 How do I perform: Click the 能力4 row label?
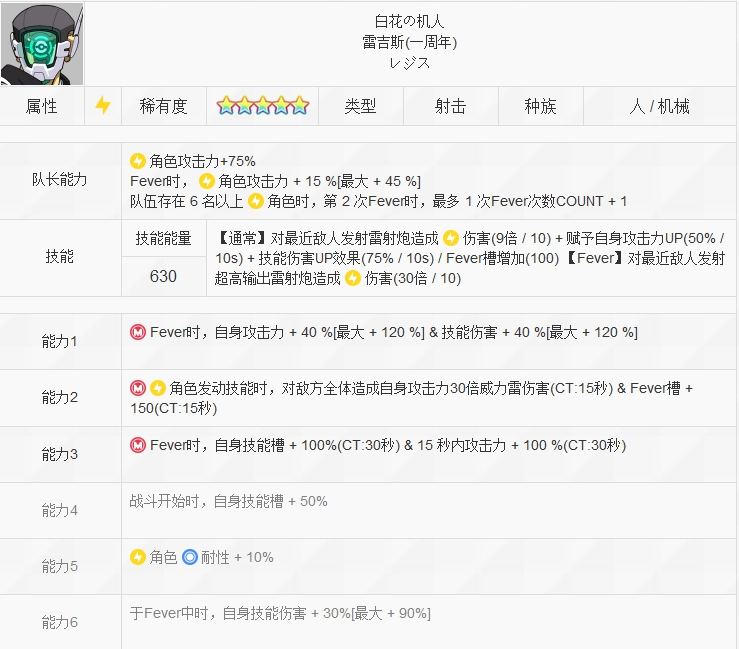point(60,510)
